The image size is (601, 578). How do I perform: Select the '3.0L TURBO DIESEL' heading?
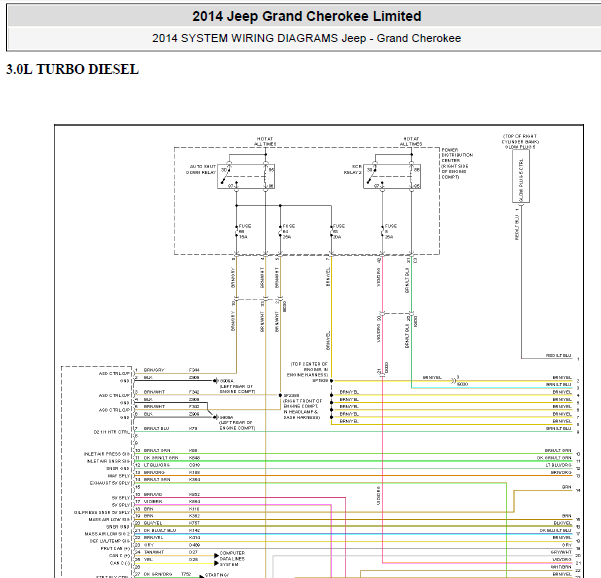click(72, 69)
